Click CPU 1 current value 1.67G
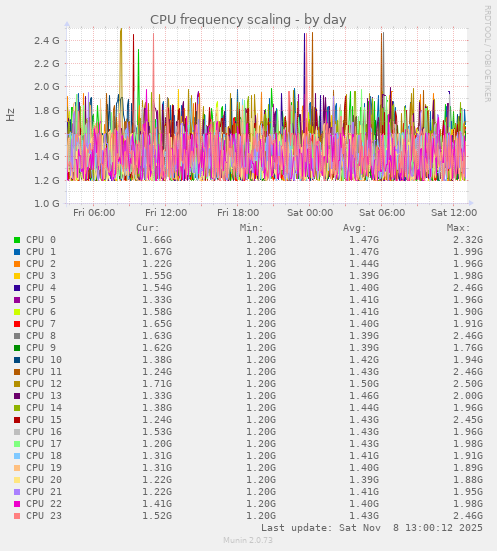The height and width of the screenshot is (551, 497). click(x=157, y=252)
